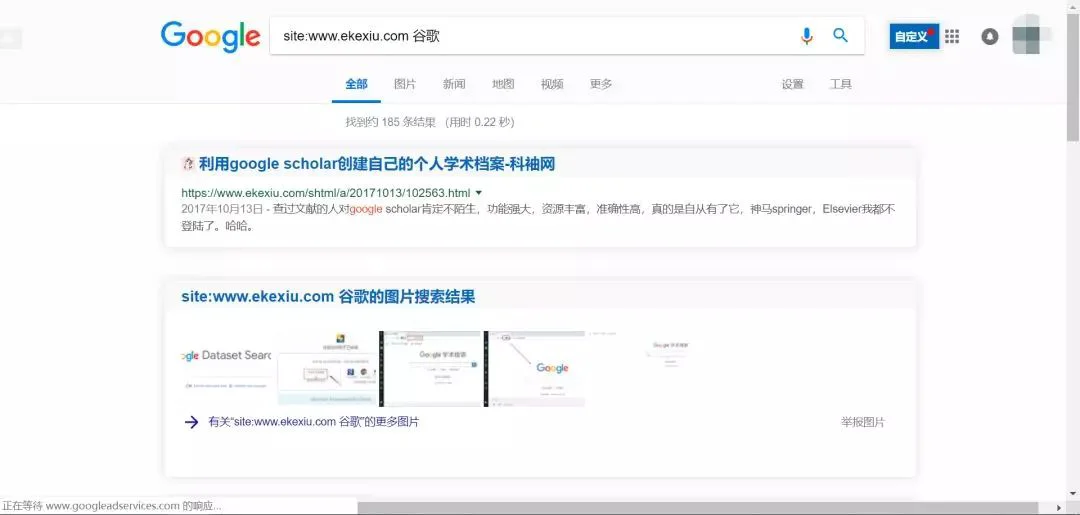Switch to the 新闻 tab
Screen dimensions: 1080x515
(454, 84)
